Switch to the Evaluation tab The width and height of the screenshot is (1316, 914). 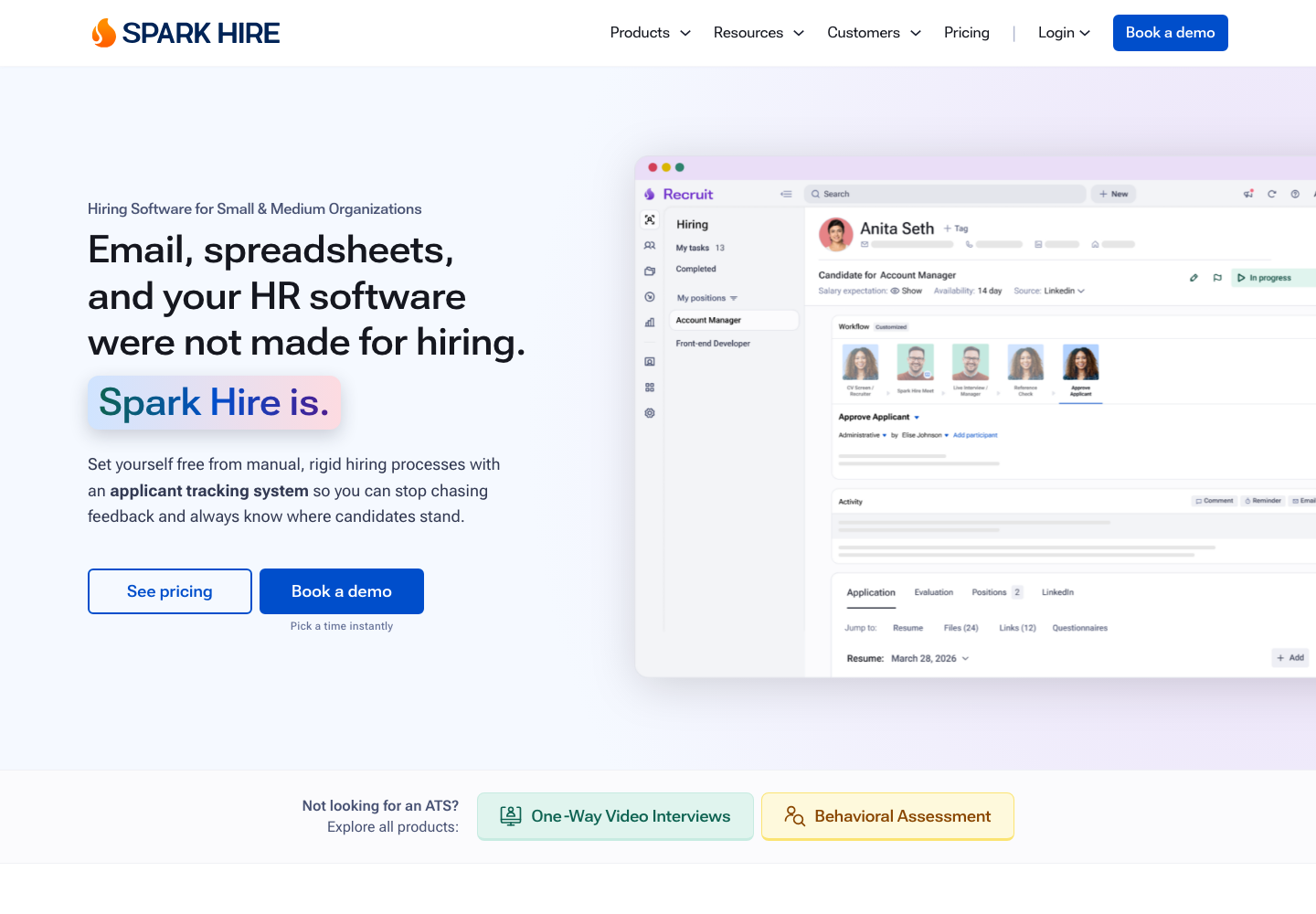pyautogui.click(x=934, y=592)
